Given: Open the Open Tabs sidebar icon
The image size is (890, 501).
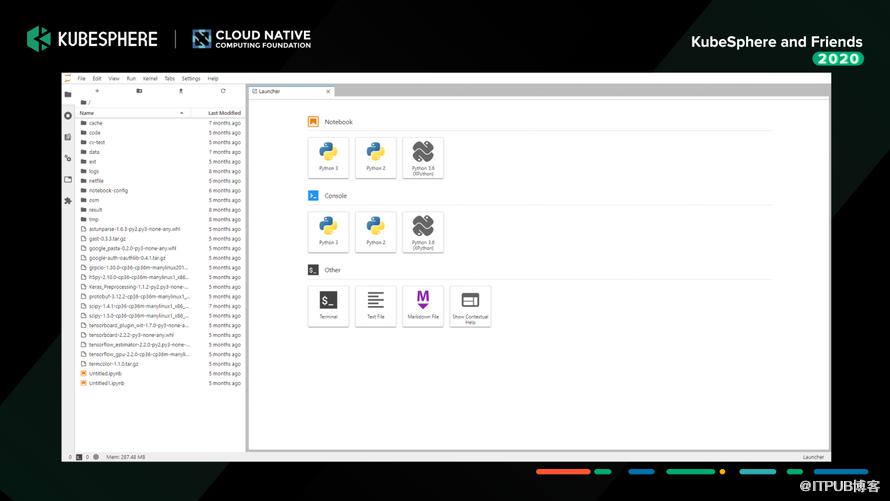Looking at the screenshot, I should pos(68,179).
